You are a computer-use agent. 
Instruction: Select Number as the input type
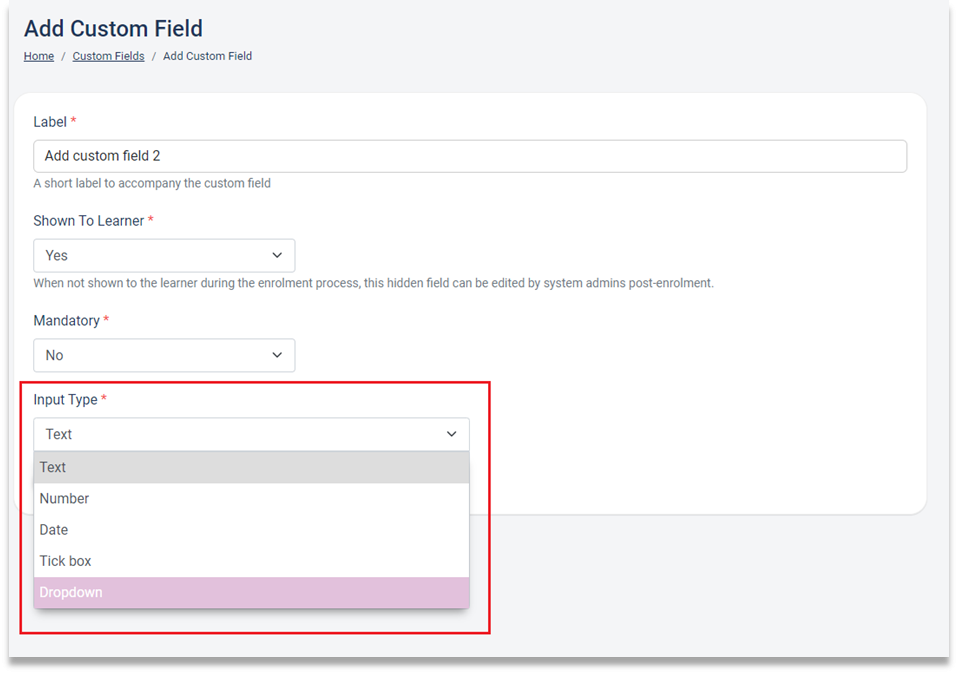point(251,499)
